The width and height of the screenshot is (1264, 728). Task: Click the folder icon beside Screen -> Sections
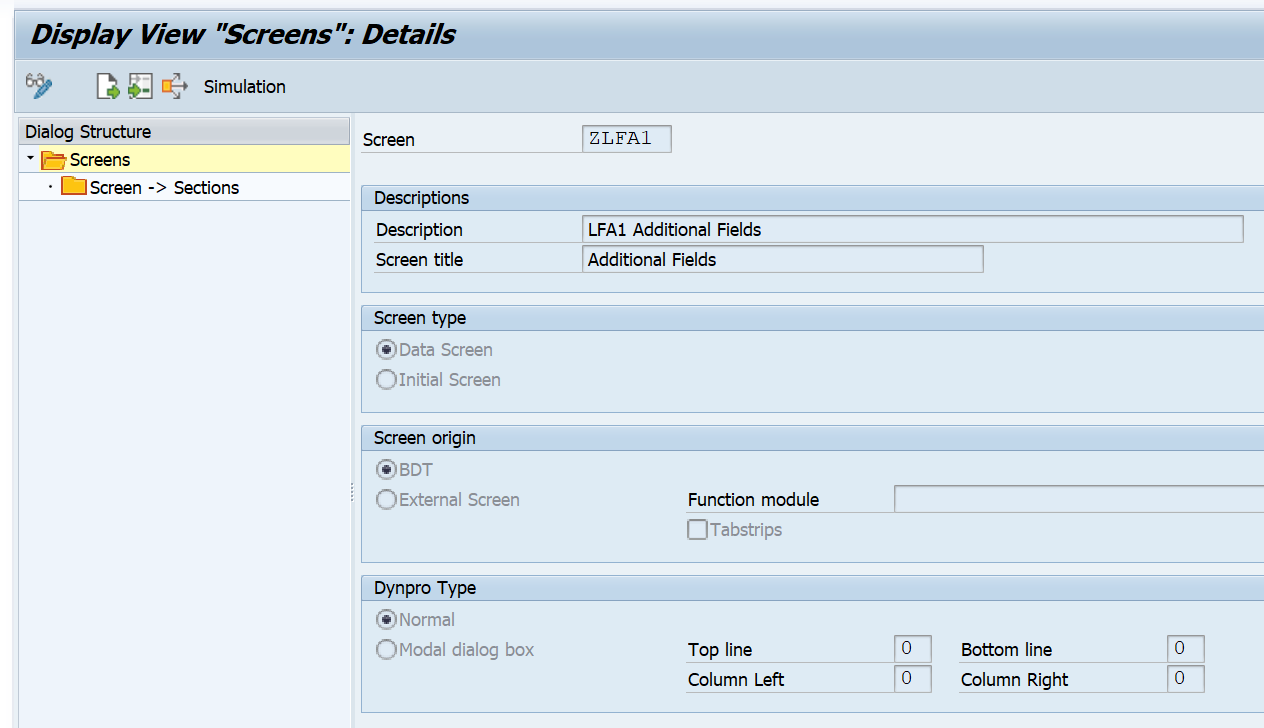74,187
